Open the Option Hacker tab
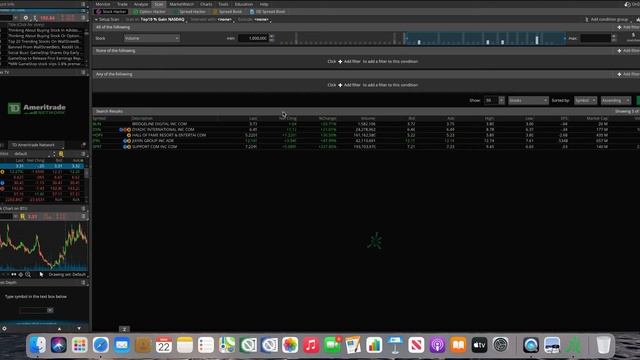The image size is (640, 360). [149, 11]
